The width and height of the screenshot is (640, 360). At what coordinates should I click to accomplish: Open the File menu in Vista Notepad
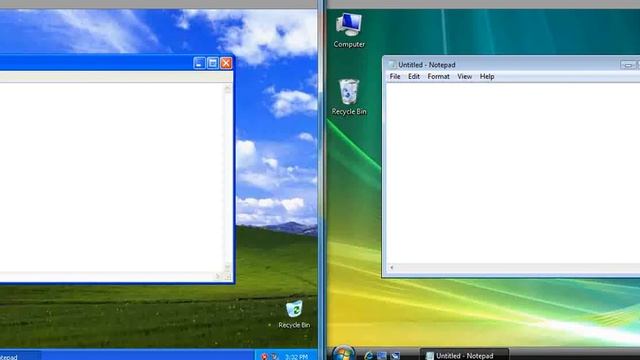pos(395,76)
